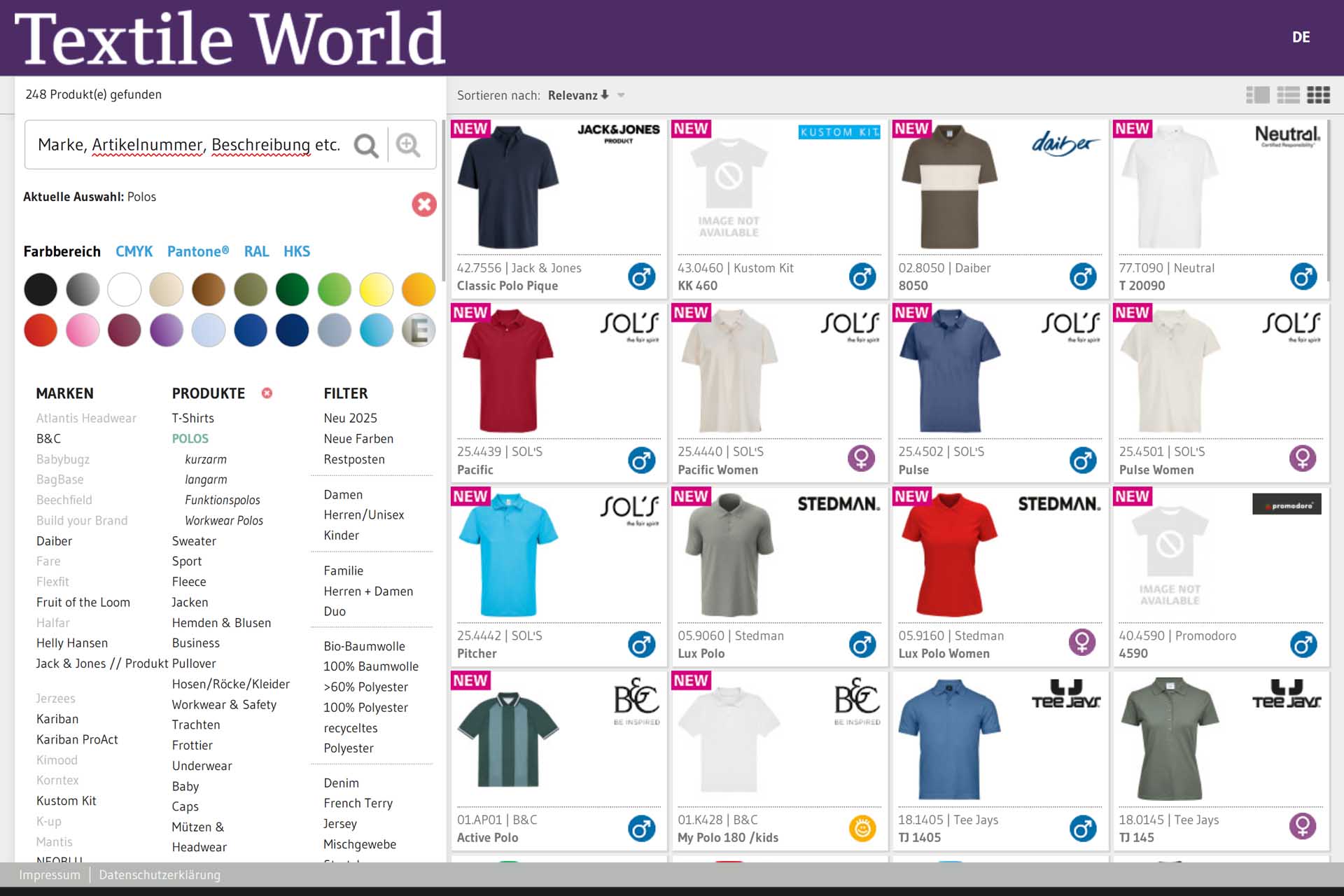
Task: Open the Sweater product category
Action: click(194, 541)
